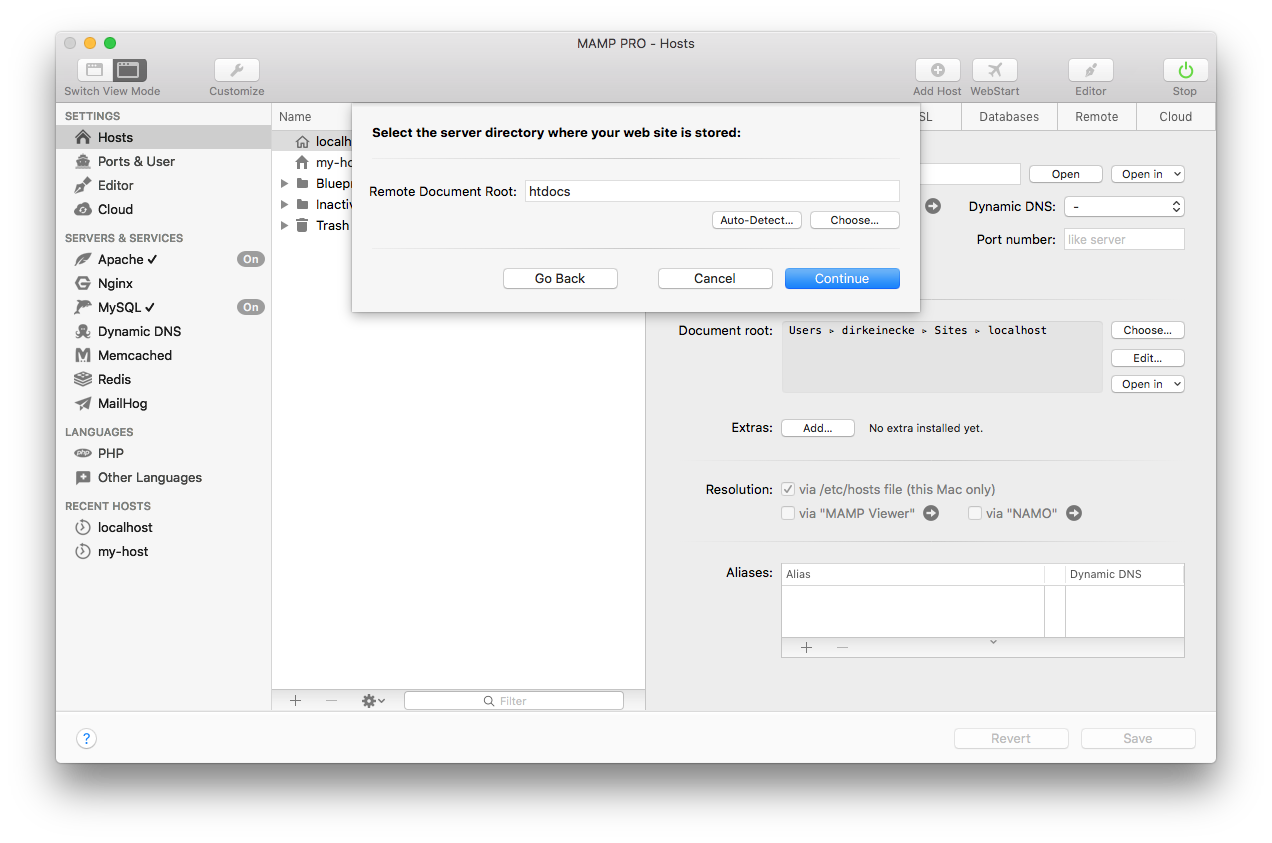Screen dimensions: 1272x843
Task: Click the Customize toolbar icon
Action: (236, 70)
